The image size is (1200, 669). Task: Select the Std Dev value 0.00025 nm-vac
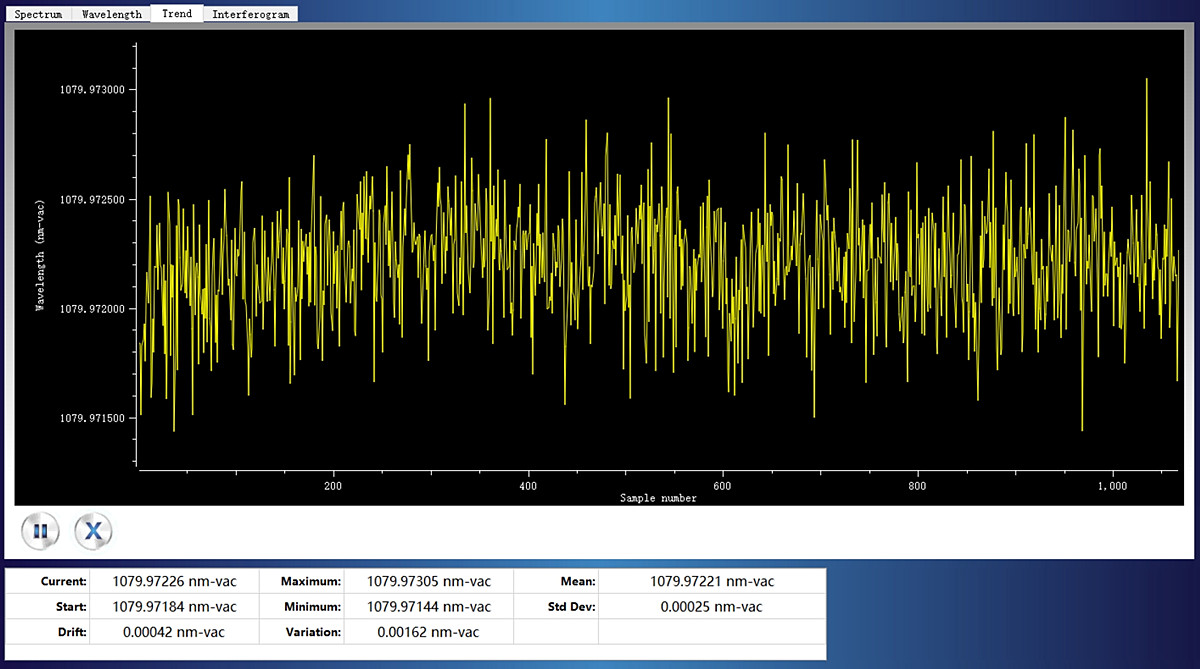[x=712, y=606]
